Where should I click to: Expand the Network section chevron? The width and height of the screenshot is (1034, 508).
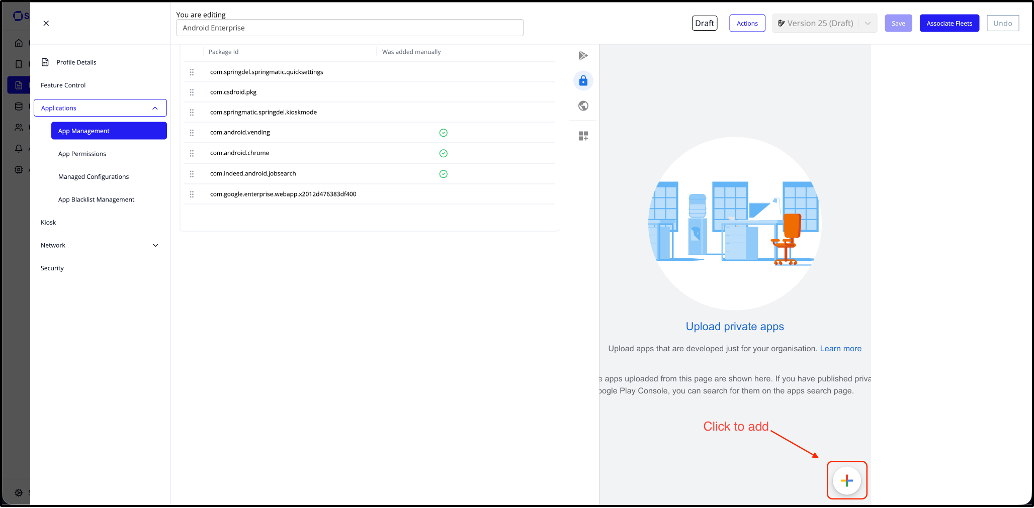point(156,245)
